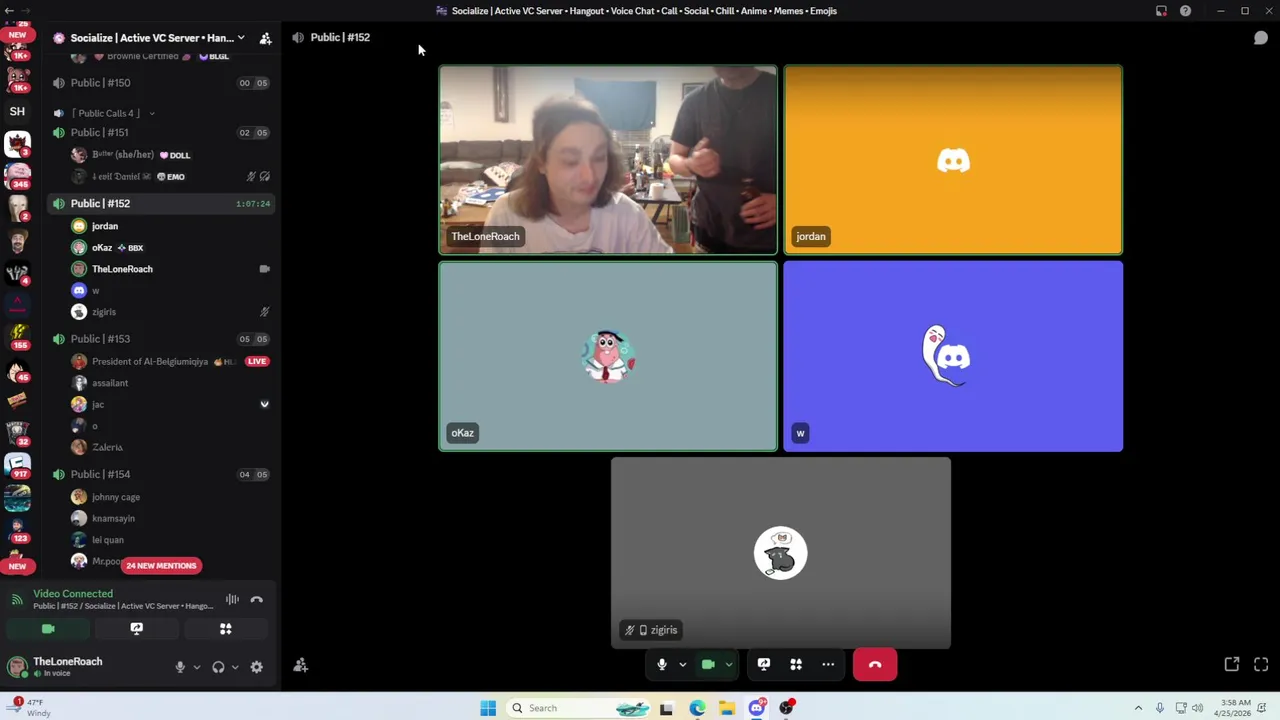Screen dimensions: 1280x720
Task: Open File Explorer from taskbar
Action: pos(727,708)
